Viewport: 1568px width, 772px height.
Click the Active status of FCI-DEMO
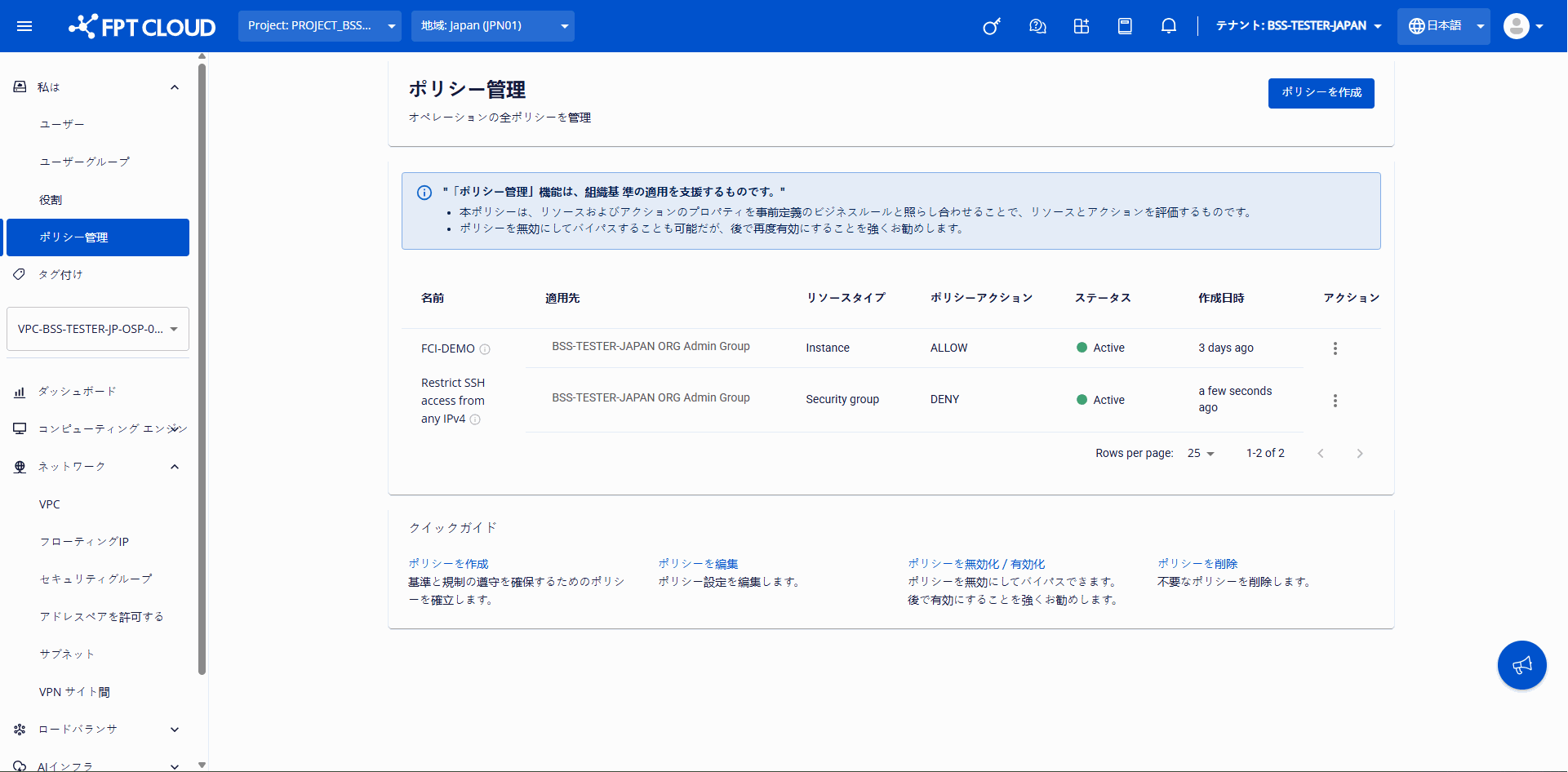pyautogui.click(x=1100, y=348)
